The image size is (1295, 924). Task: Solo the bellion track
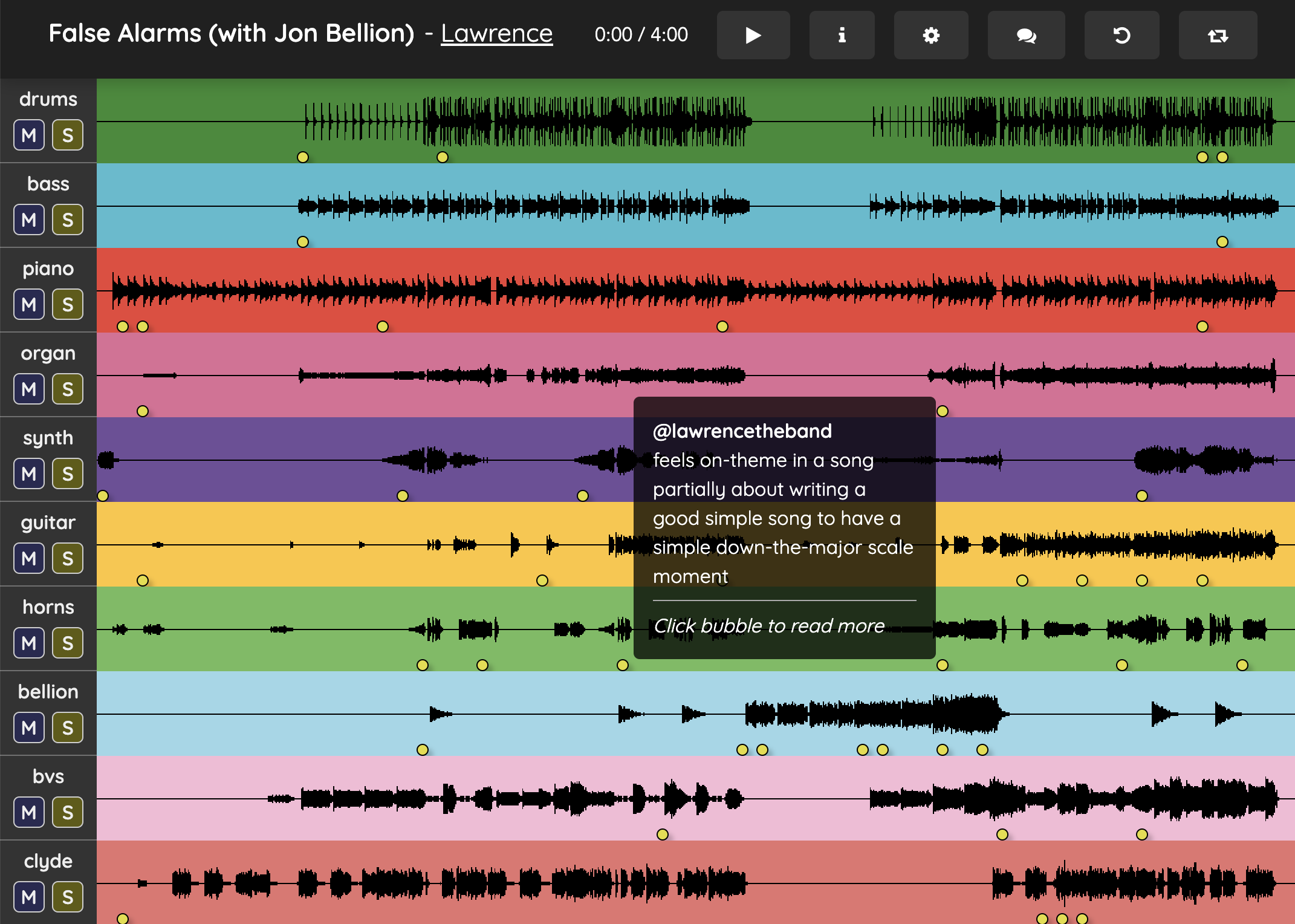tap(68, 727)
